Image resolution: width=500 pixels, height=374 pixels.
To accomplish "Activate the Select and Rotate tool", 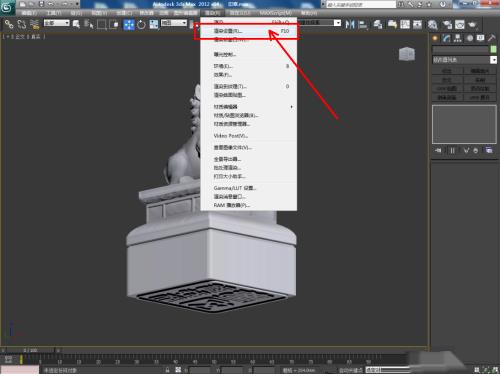I will tap(141, 24).
